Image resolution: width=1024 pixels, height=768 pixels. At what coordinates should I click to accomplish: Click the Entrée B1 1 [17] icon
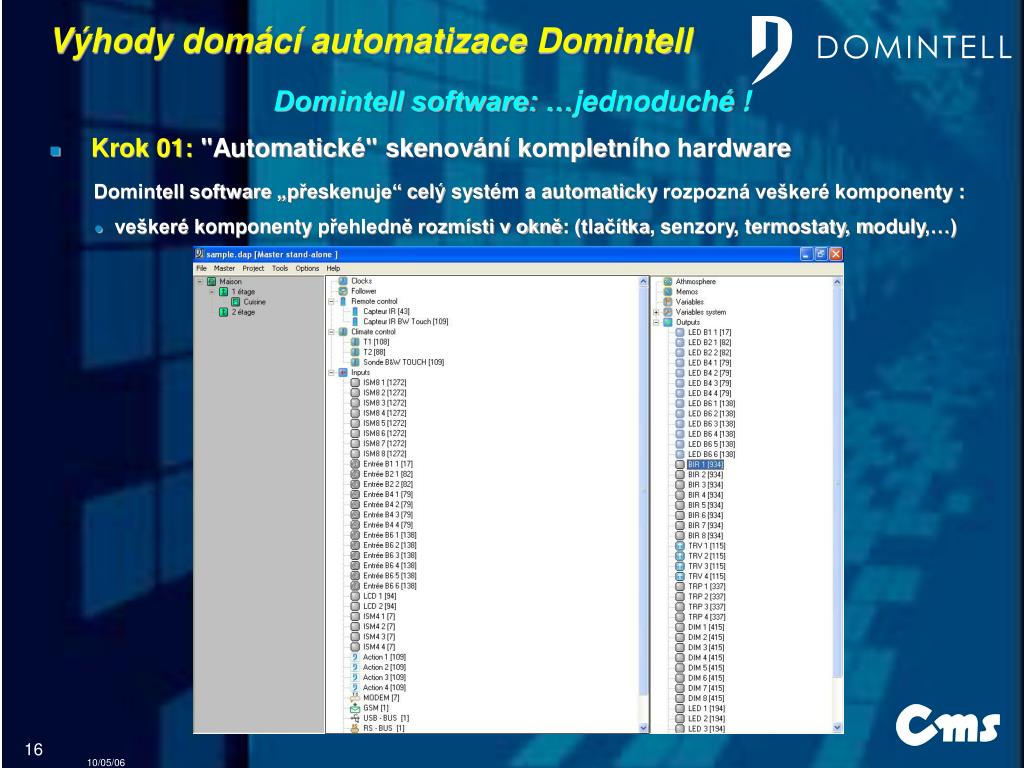coord(355,464)
